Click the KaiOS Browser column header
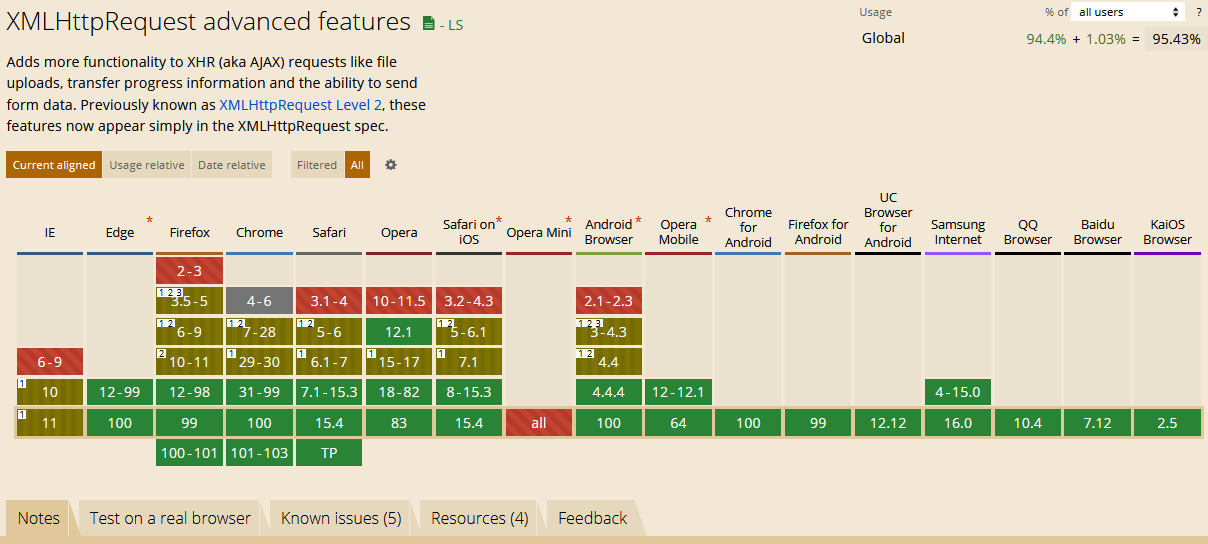Screen dimensions: 1208x544 point(1167,232)
